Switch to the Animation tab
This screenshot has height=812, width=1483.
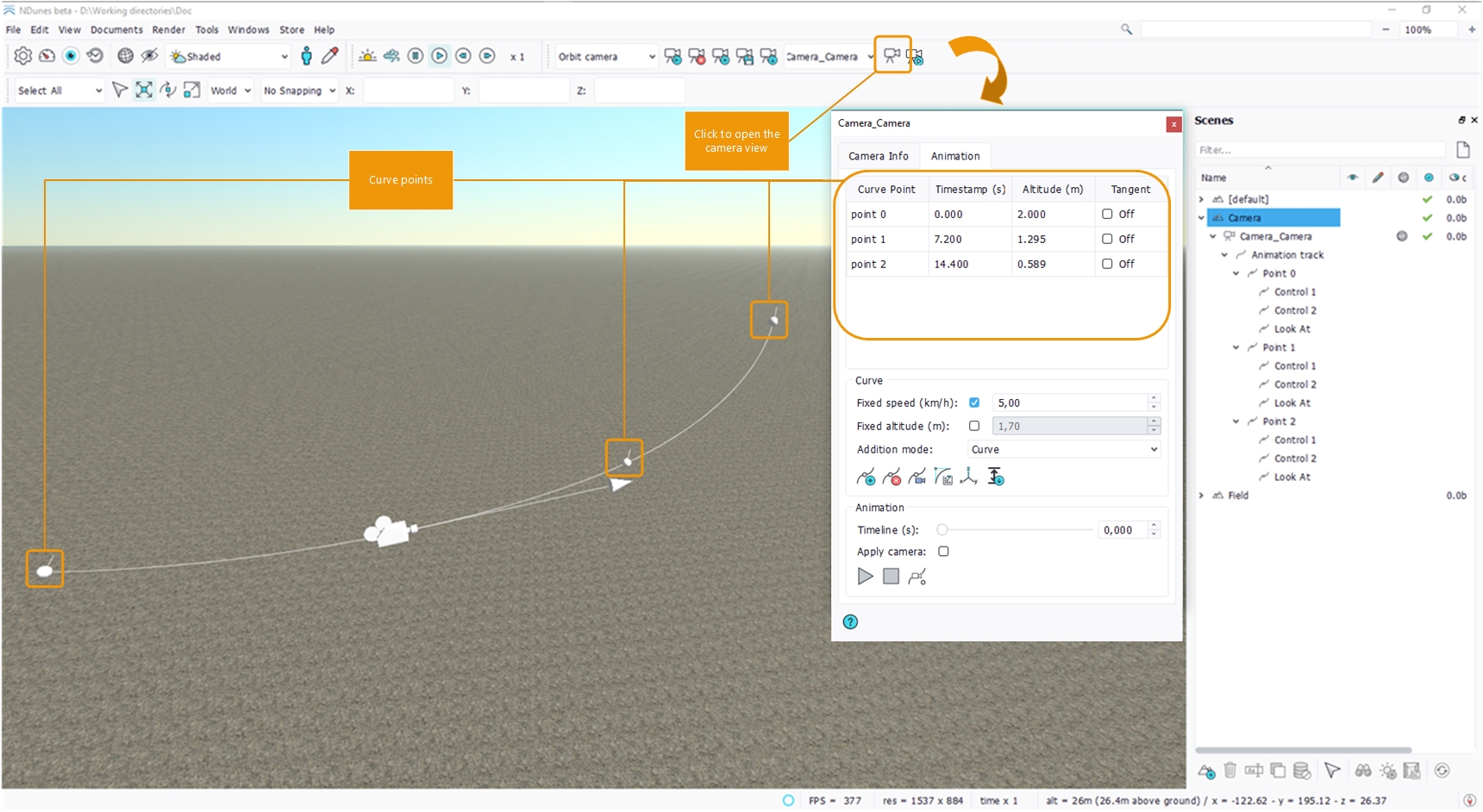[954, 156]
